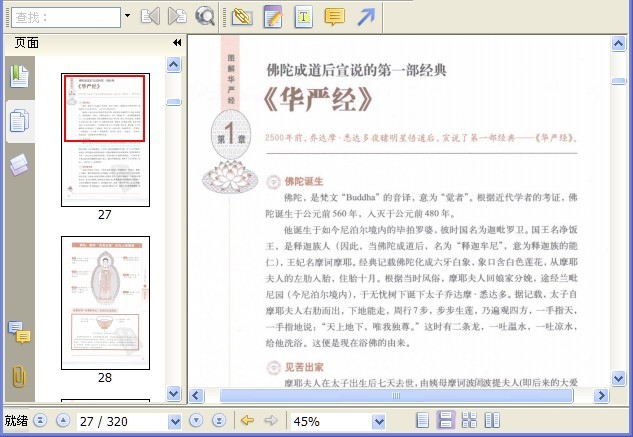Open the attachments paperclip panel in sidebar
633x437 pixels.
point(19,377)
